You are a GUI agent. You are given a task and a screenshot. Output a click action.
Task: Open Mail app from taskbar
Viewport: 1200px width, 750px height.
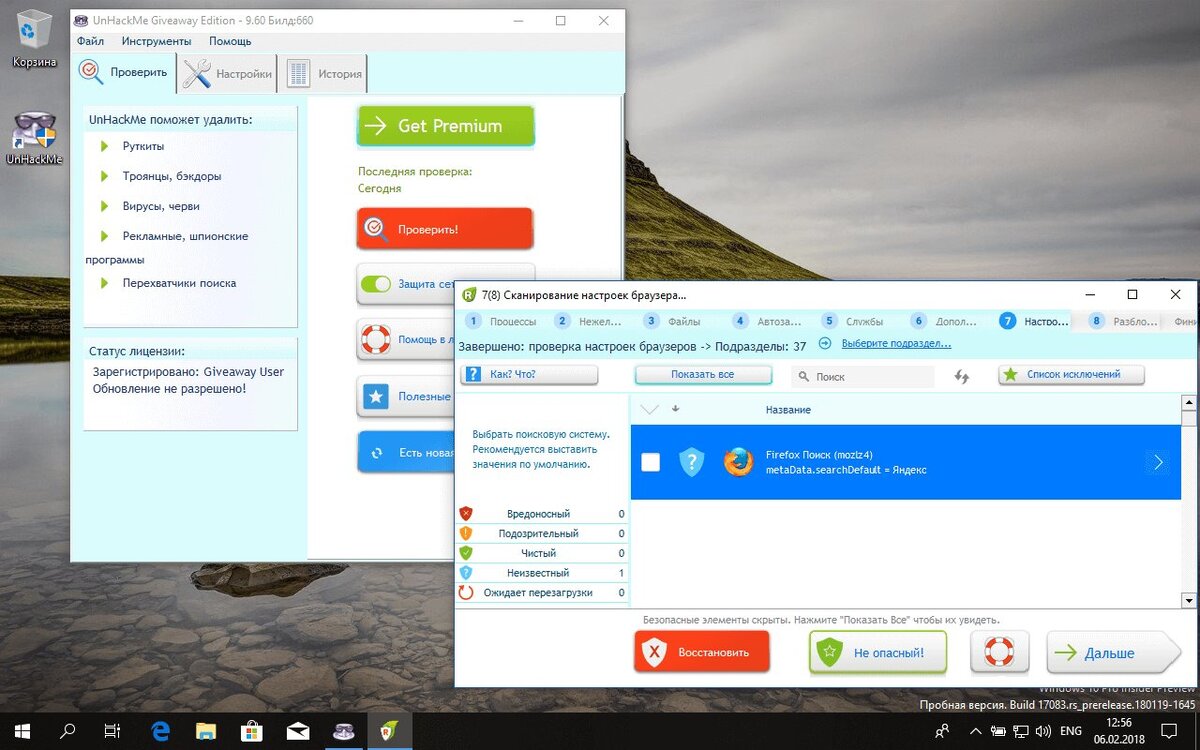coord(298,731)
